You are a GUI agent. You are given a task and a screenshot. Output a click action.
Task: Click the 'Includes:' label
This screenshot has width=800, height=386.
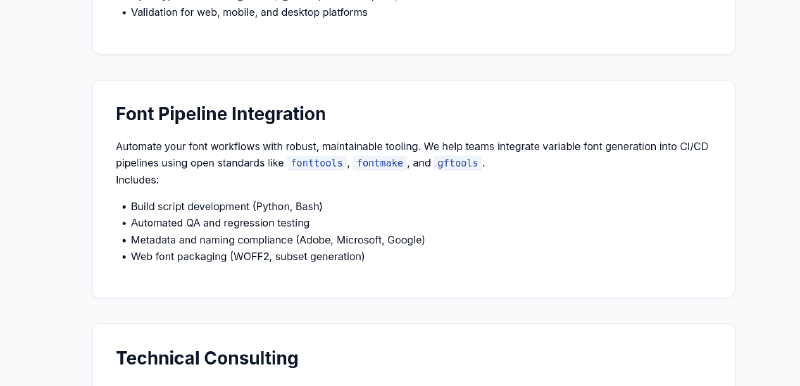(137, 180)
